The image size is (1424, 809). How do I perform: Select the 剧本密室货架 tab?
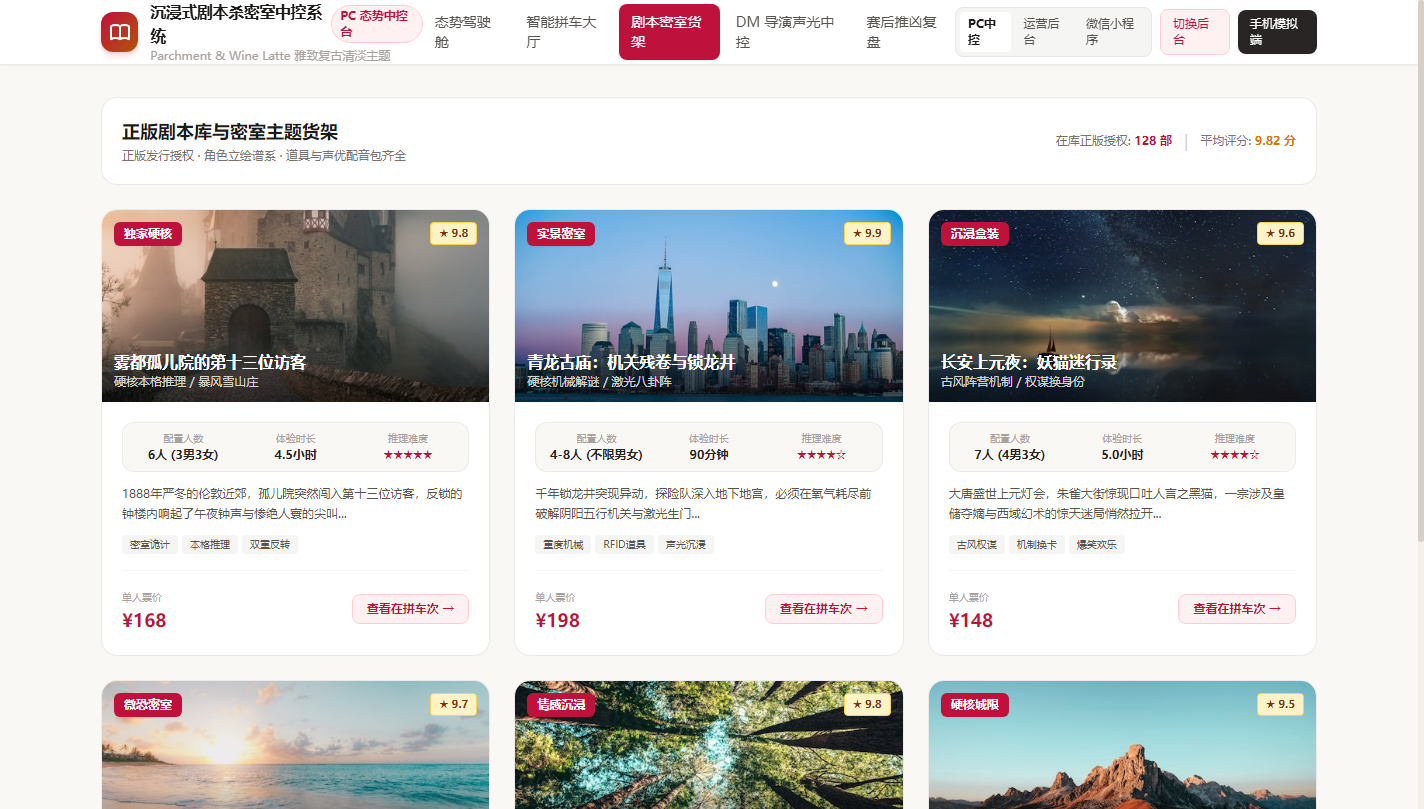[669, 32]
